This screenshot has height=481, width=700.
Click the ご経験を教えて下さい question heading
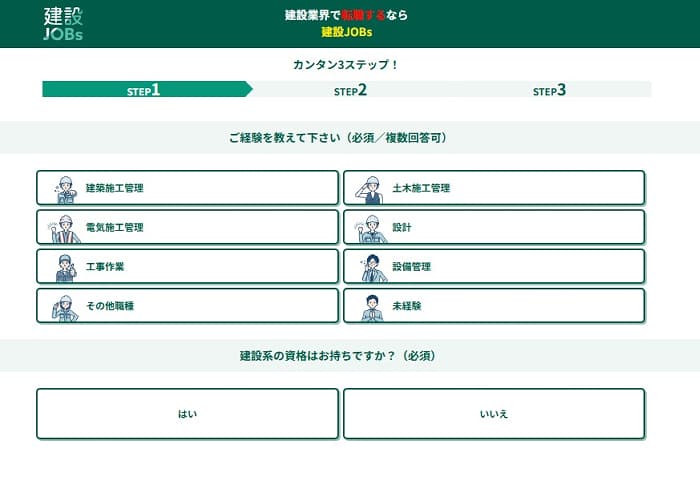pyautogui.click(x=338, y=138)
